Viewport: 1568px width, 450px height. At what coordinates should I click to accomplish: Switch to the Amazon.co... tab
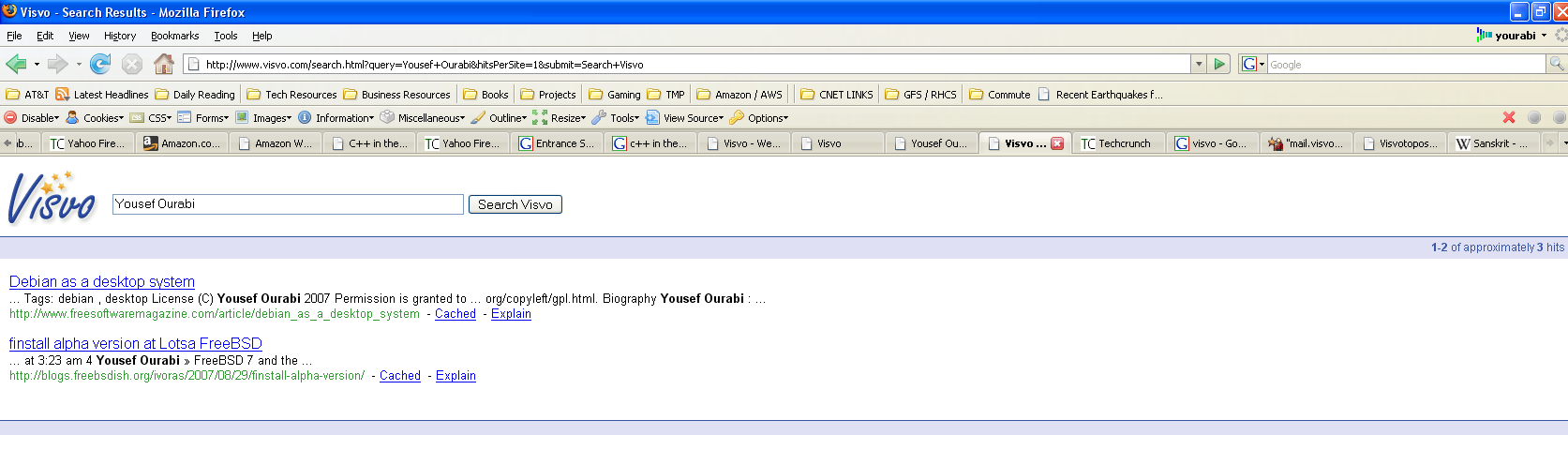(183, 143)
